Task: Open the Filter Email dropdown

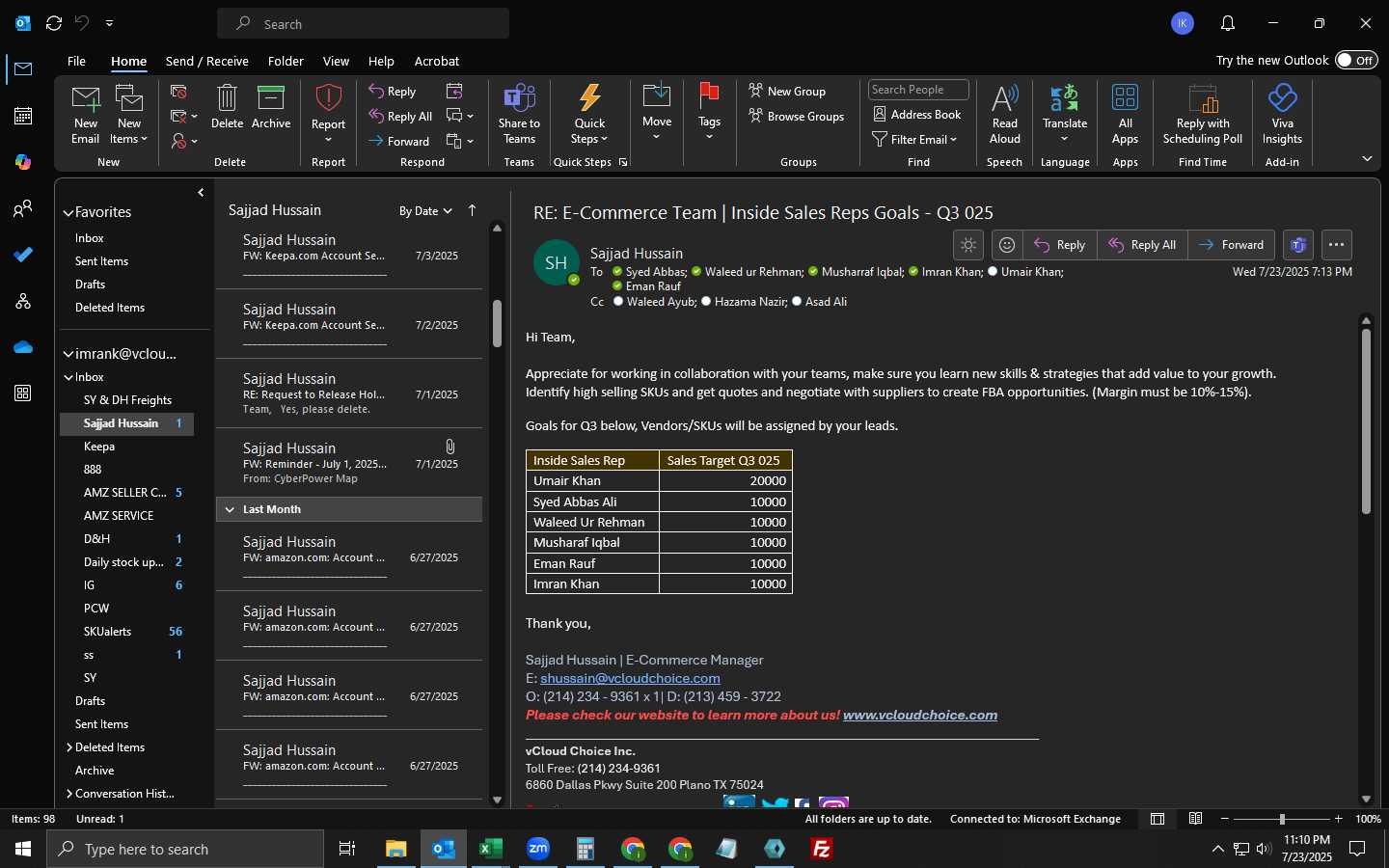Action: pyautogui.click(x=914, y=139)
